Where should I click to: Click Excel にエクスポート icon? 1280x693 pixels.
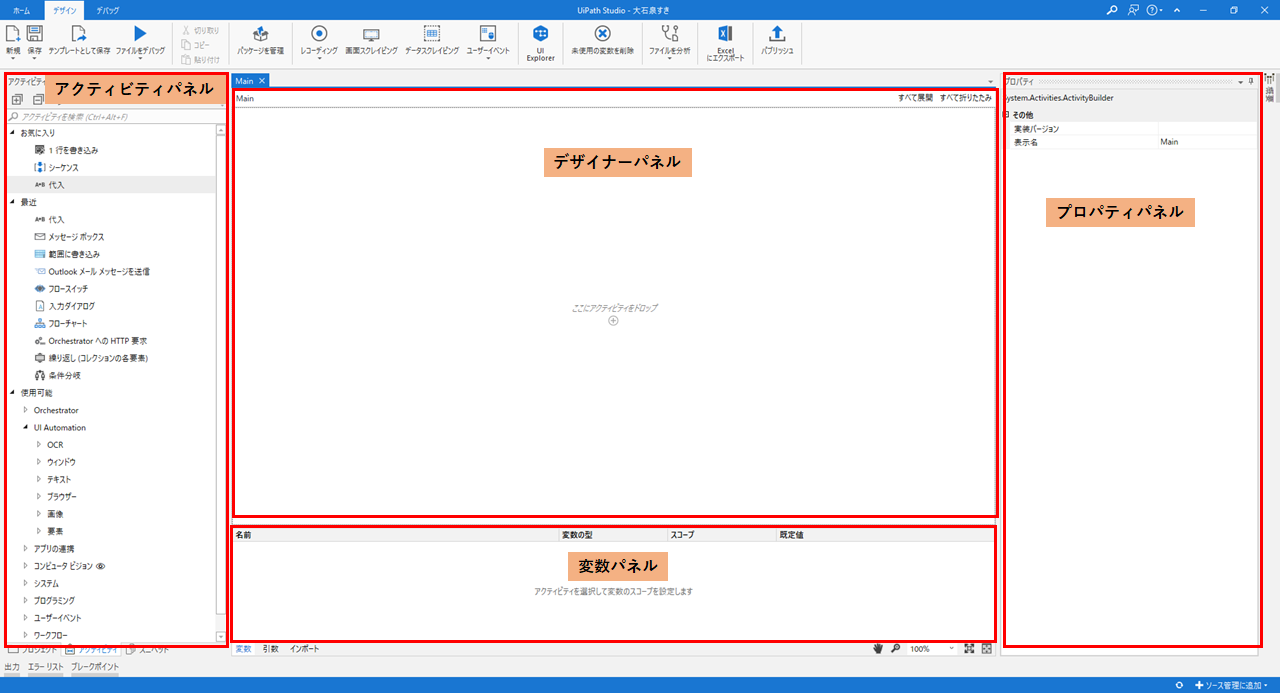726,34
